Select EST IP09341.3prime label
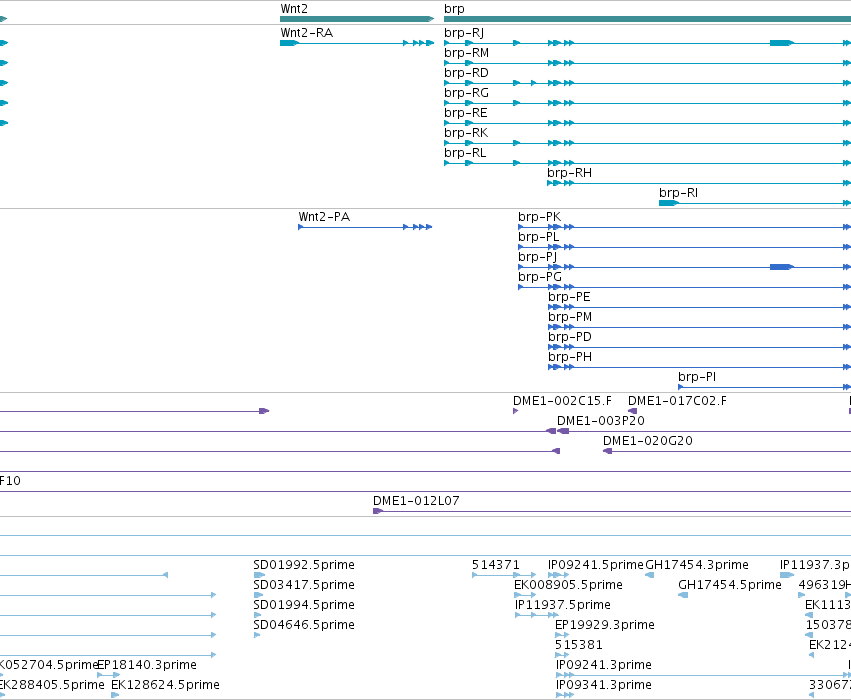The width and height of the screenshot is (851, 700). [604, 685]
